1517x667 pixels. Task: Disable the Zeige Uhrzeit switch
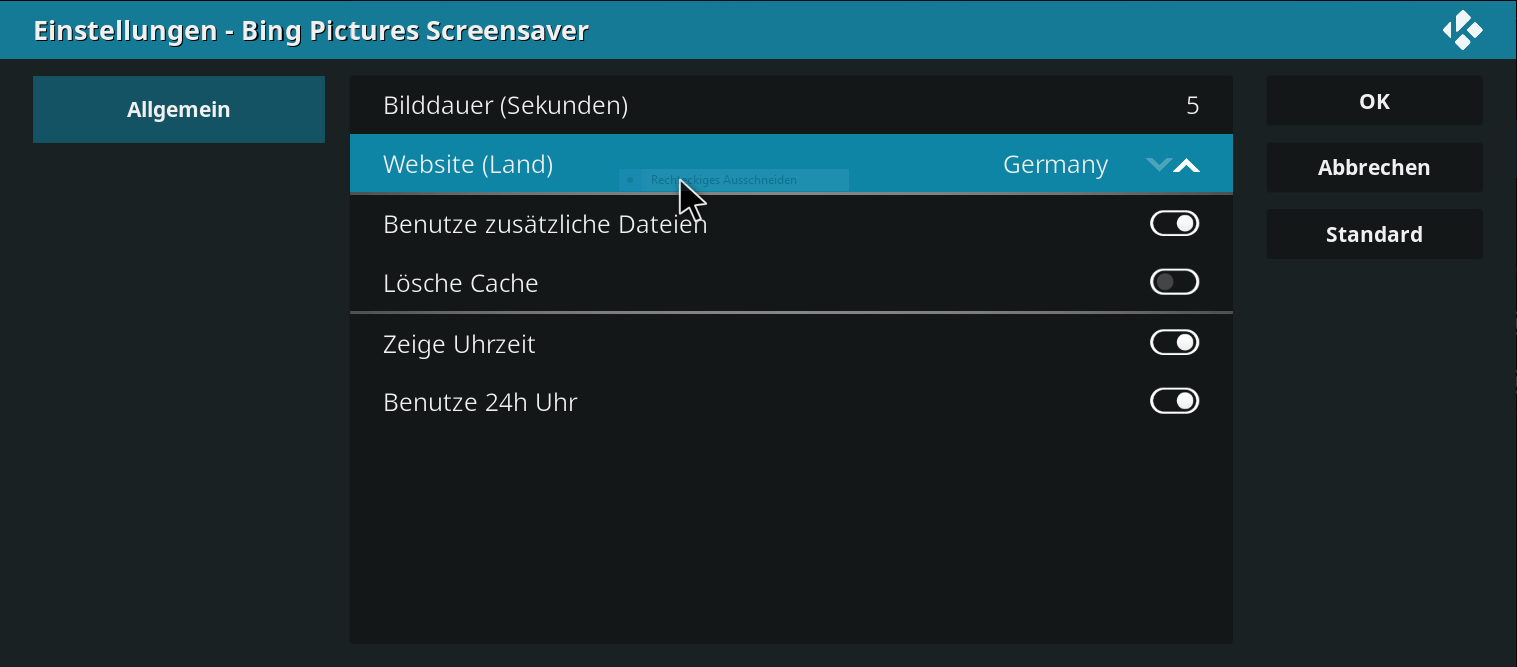(1174, 343)
